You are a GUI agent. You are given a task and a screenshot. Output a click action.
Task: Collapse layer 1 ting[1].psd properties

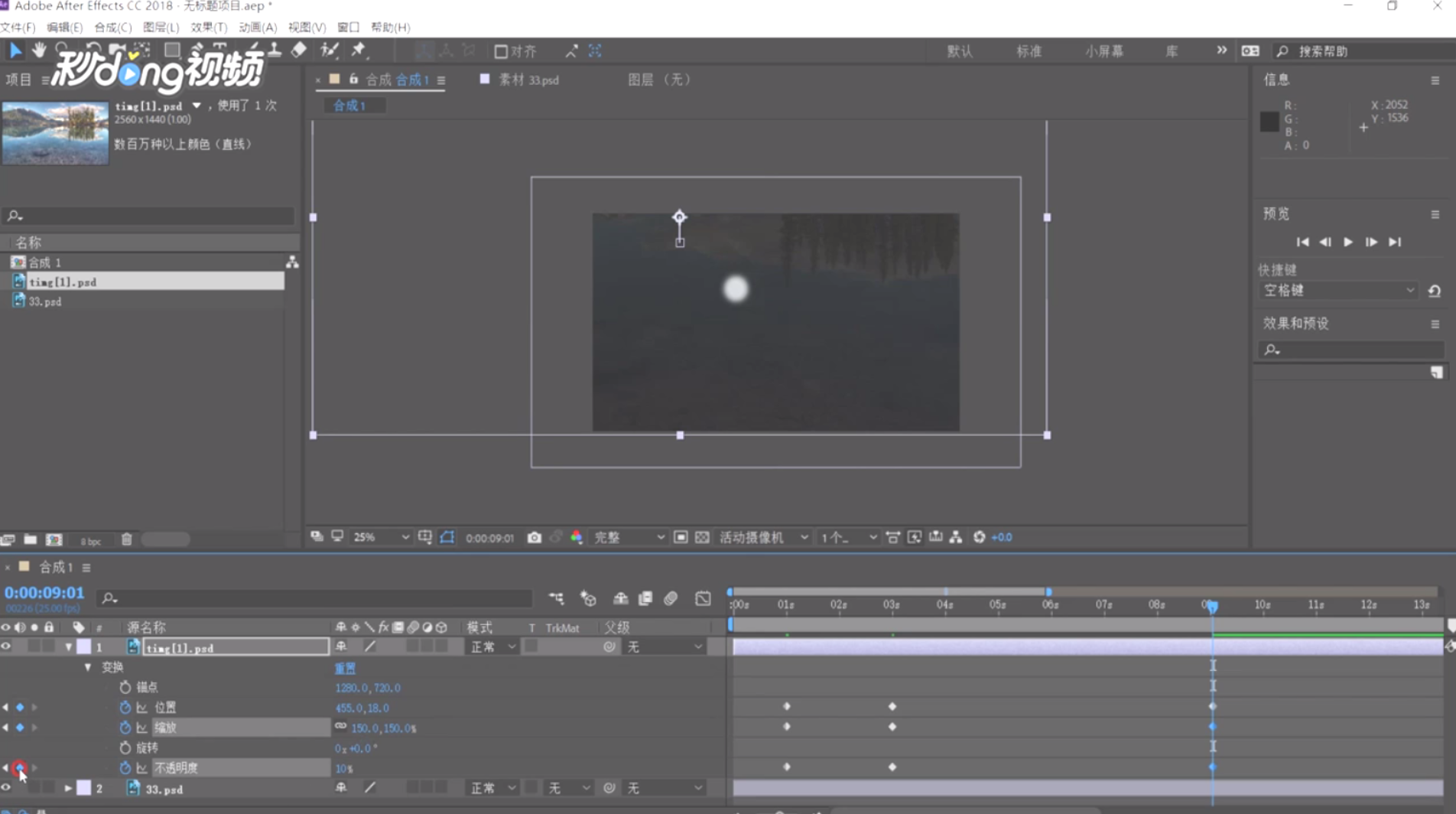click(69, 647)
